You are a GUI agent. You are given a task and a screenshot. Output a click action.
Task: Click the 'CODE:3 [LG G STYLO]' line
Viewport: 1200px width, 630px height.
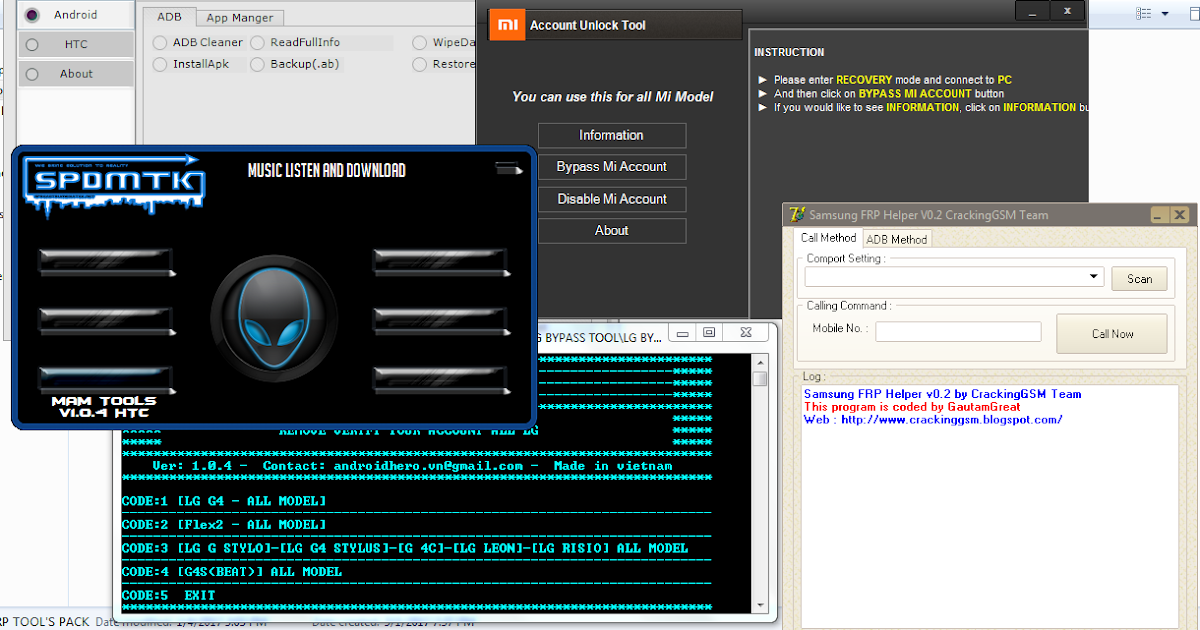point(405,549)
